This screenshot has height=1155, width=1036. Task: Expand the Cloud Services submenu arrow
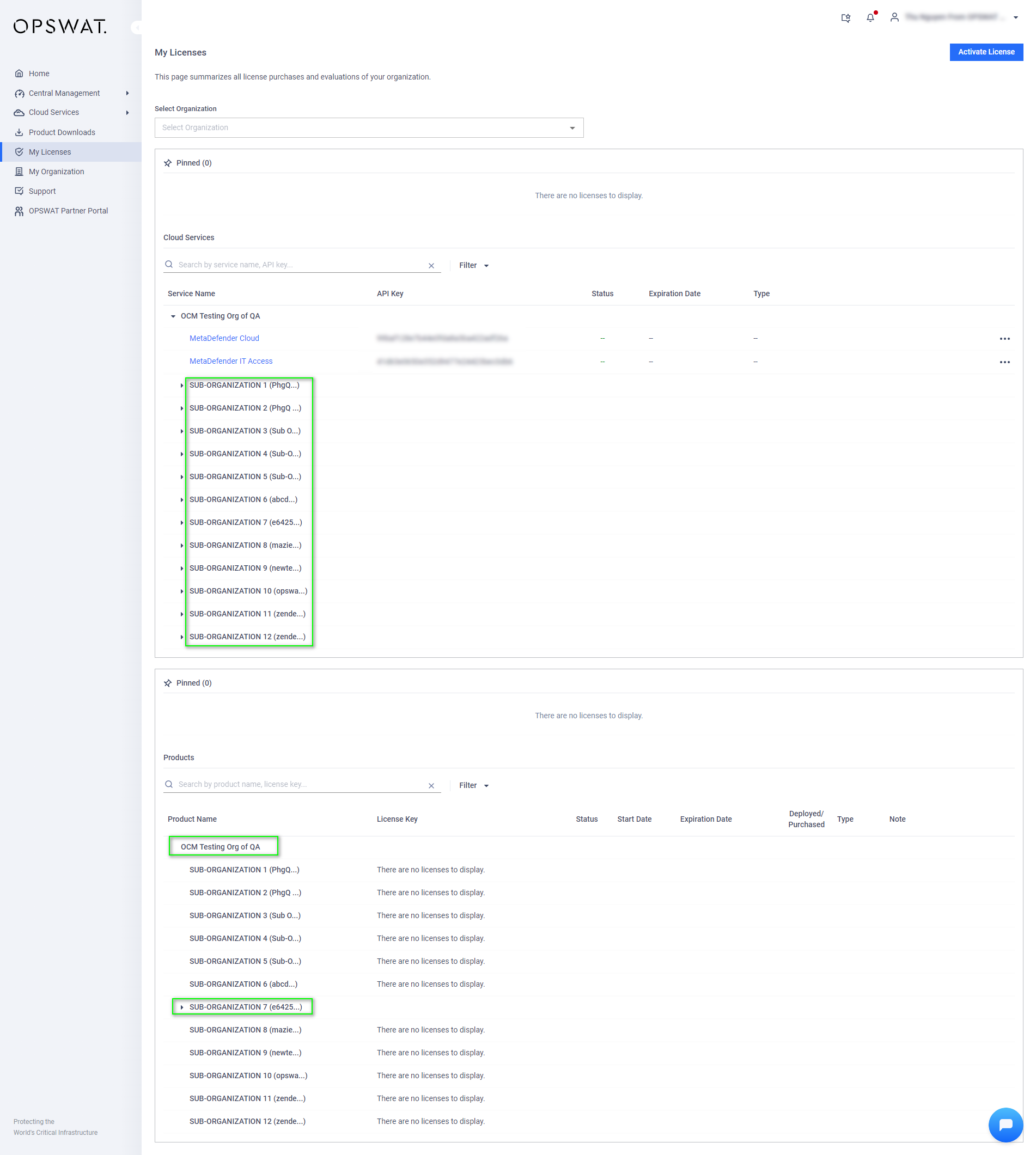coord(127,113)
